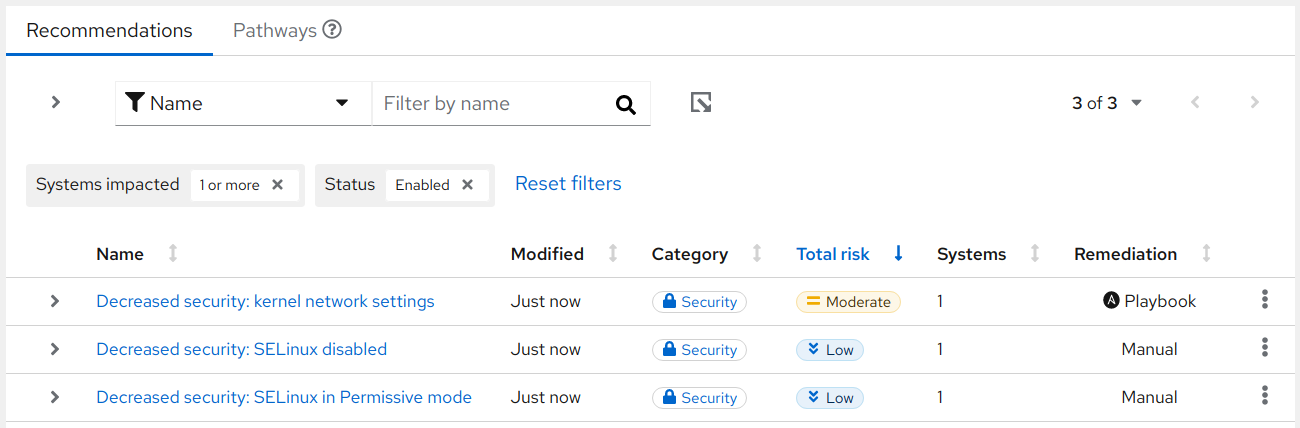The width and height of the screenshot is (1300, 428).
Task: Select the Recommendations tab
Action: [109, 30]
